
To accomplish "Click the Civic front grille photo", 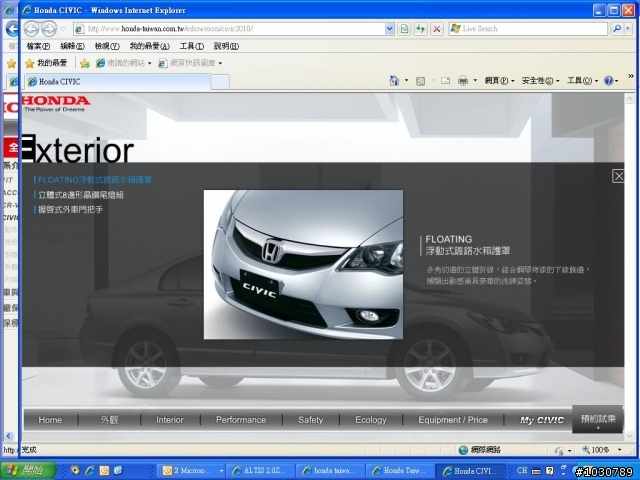I will (303, 264).
